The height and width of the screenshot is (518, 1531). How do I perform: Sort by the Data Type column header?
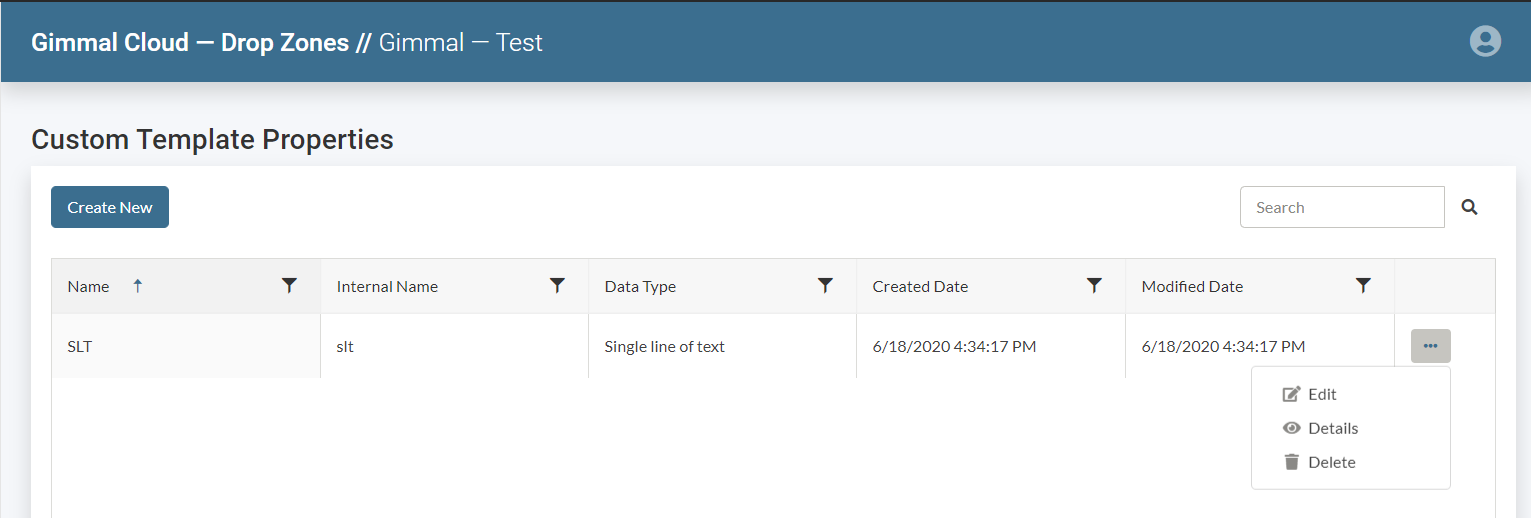point(640,287)
